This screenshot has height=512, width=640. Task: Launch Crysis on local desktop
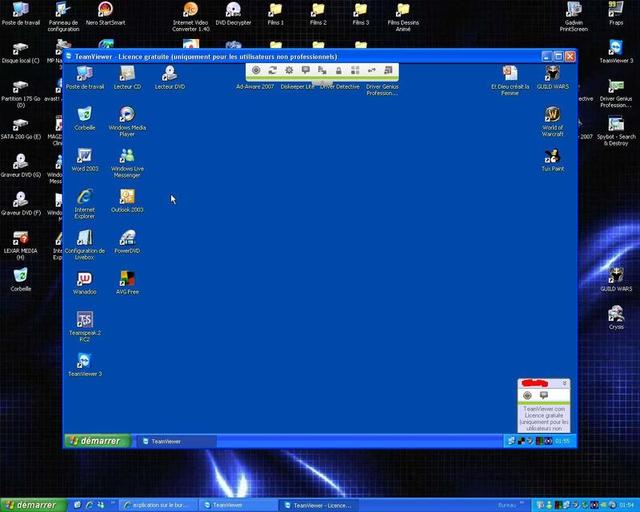[x=616, y=318]
